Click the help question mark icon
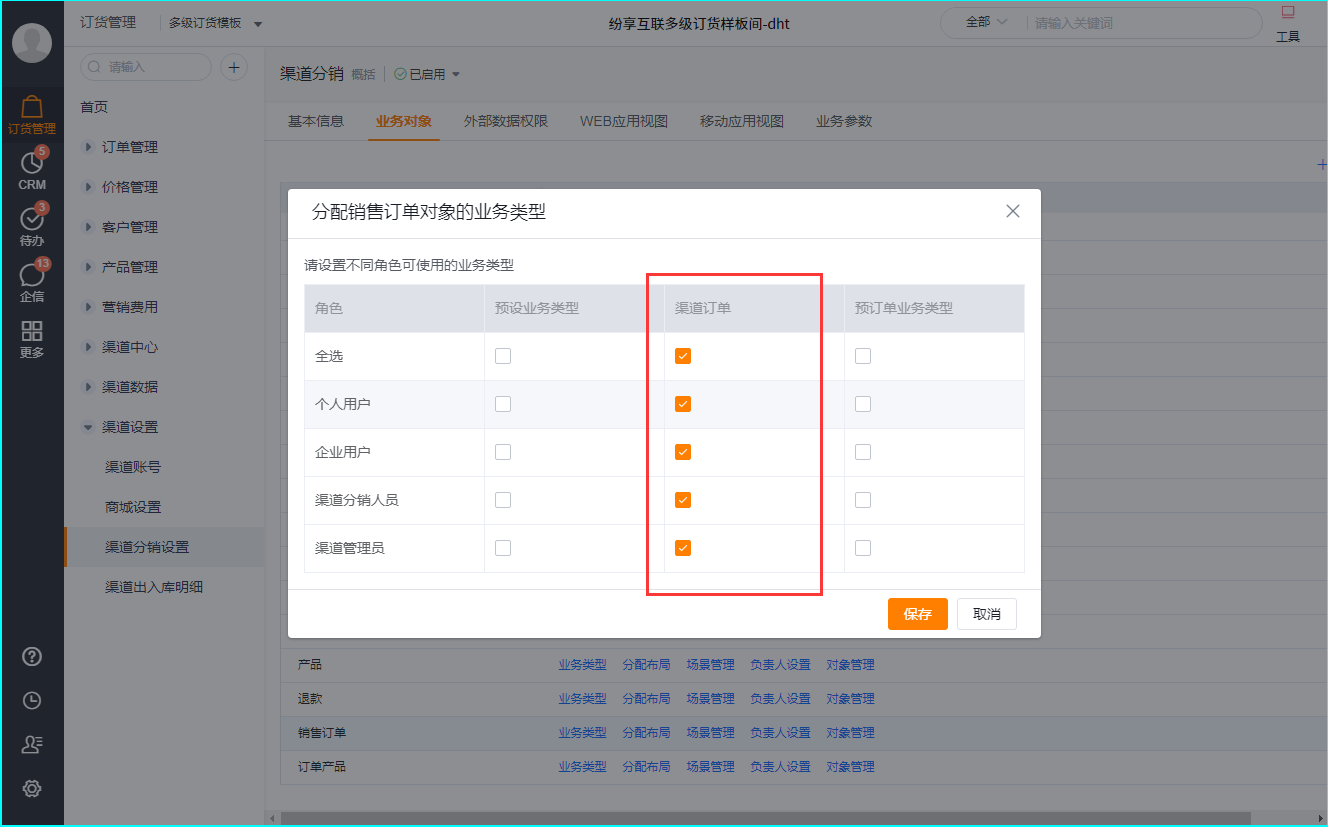Screen dimensions: 1328x827 click(x=33, y=656)
